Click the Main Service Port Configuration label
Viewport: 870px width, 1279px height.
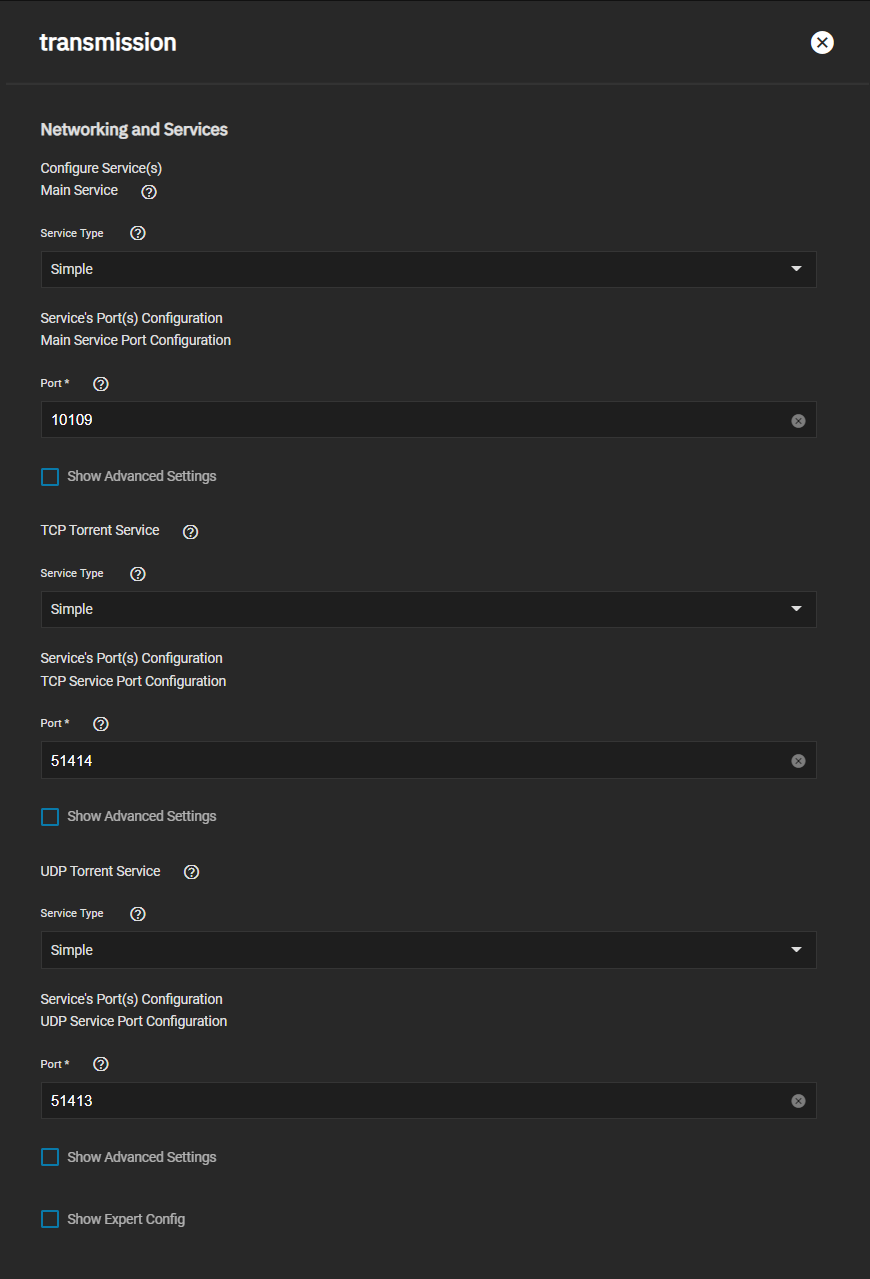tap(136, 340)
